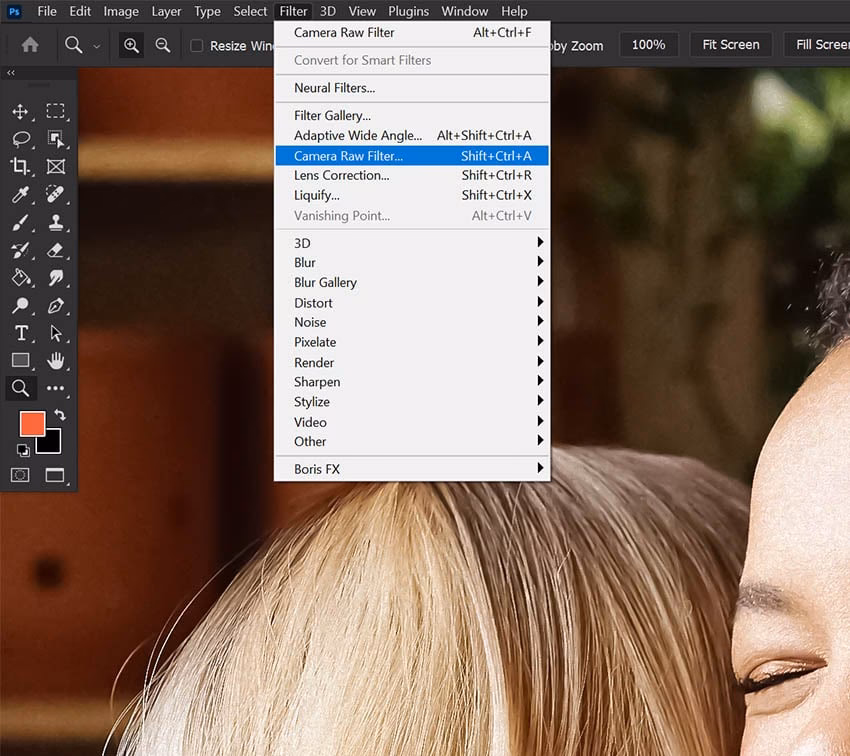Screen dimensions: 850x756
Task: Select the Lasso tool
Action: click(20, 139)
